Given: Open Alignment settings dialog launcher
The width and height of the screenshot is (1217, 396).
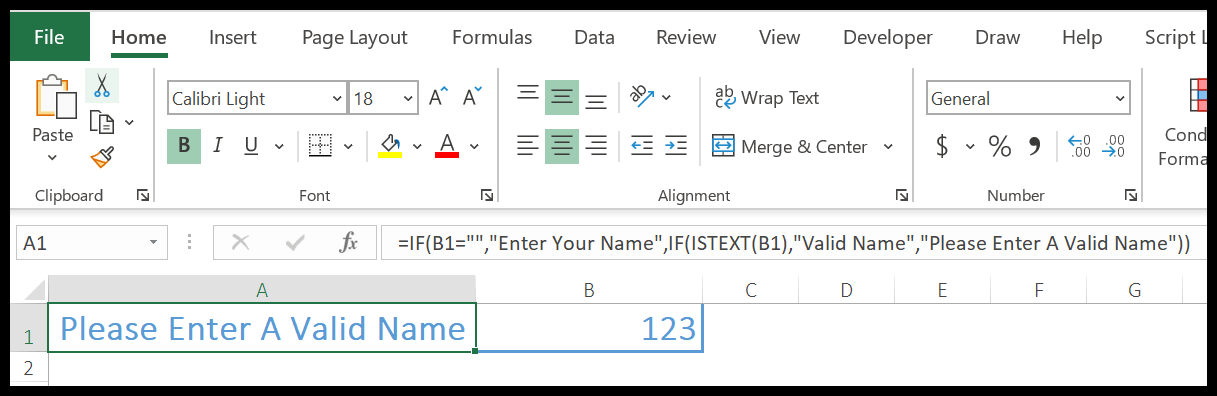Looking at the screenshot, I should pos(902,195).
